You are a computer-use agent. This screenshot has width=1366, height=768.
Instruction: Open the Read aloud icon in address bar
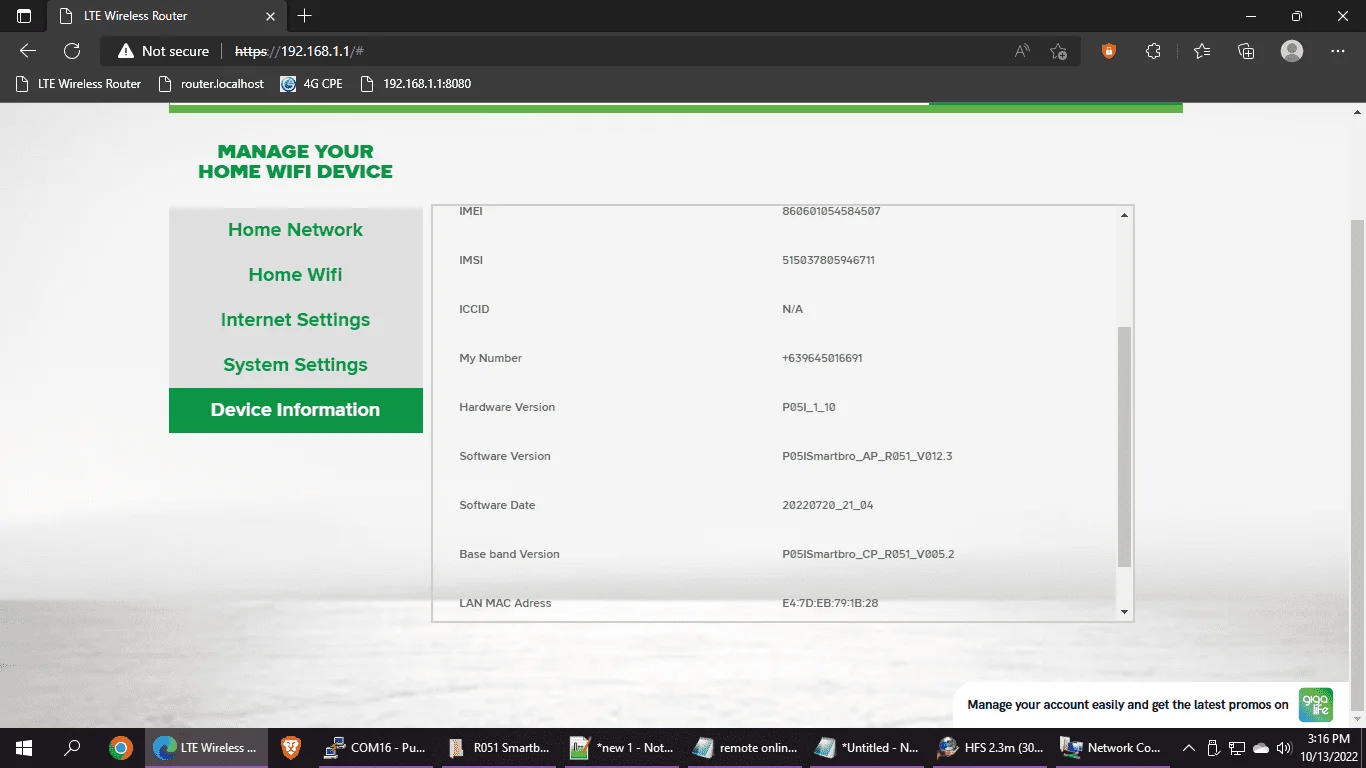[x=1022, y=51]
